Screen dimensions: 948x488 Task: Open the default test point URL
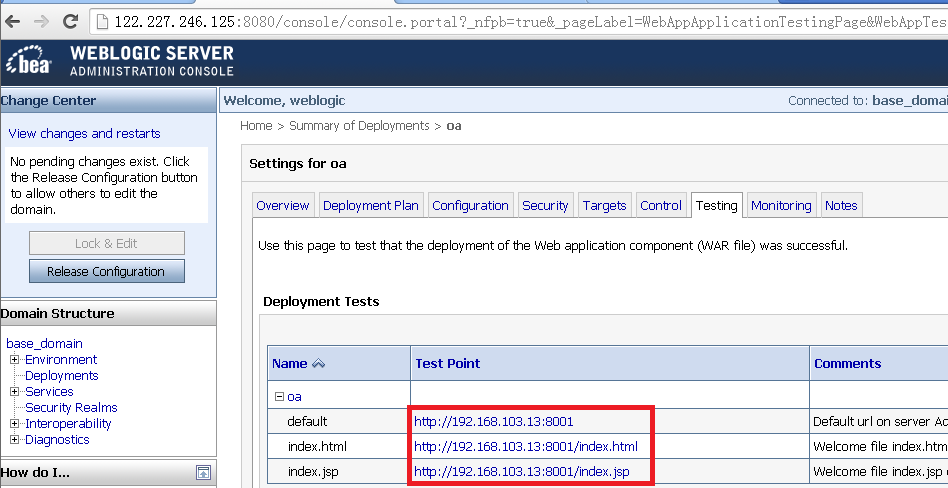click(x=493, y=421)
